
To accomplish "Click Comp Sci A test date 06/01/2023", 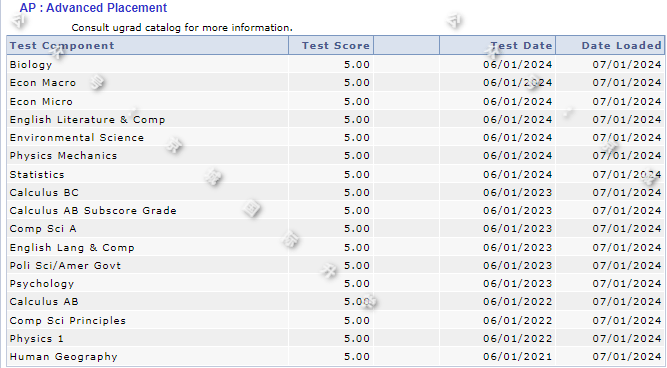I will (x=518, y=229).
